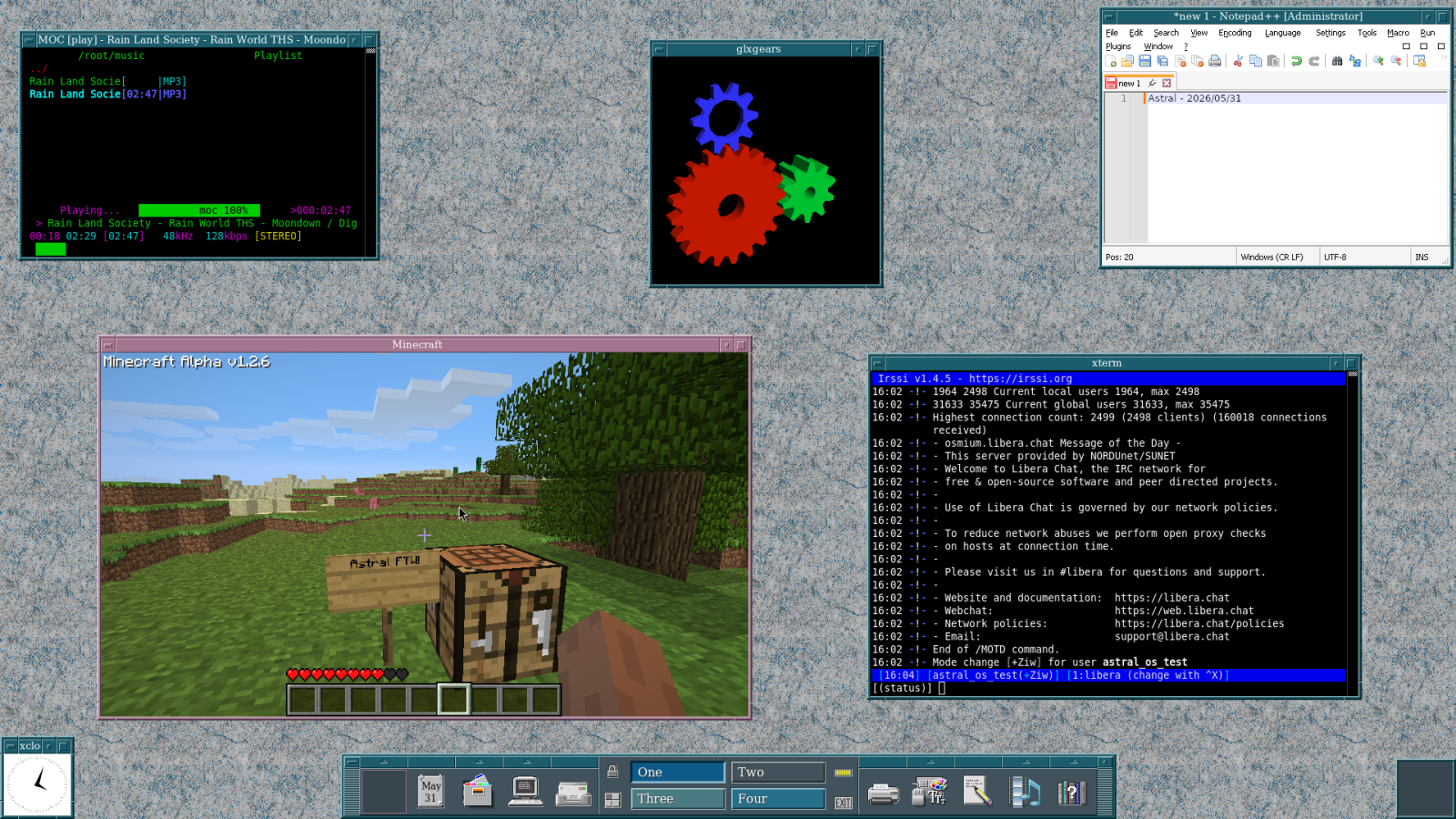The image size is (1456, 819).
Task: Click the Save All icon in Notepad++
Action: pos(1162,61)
